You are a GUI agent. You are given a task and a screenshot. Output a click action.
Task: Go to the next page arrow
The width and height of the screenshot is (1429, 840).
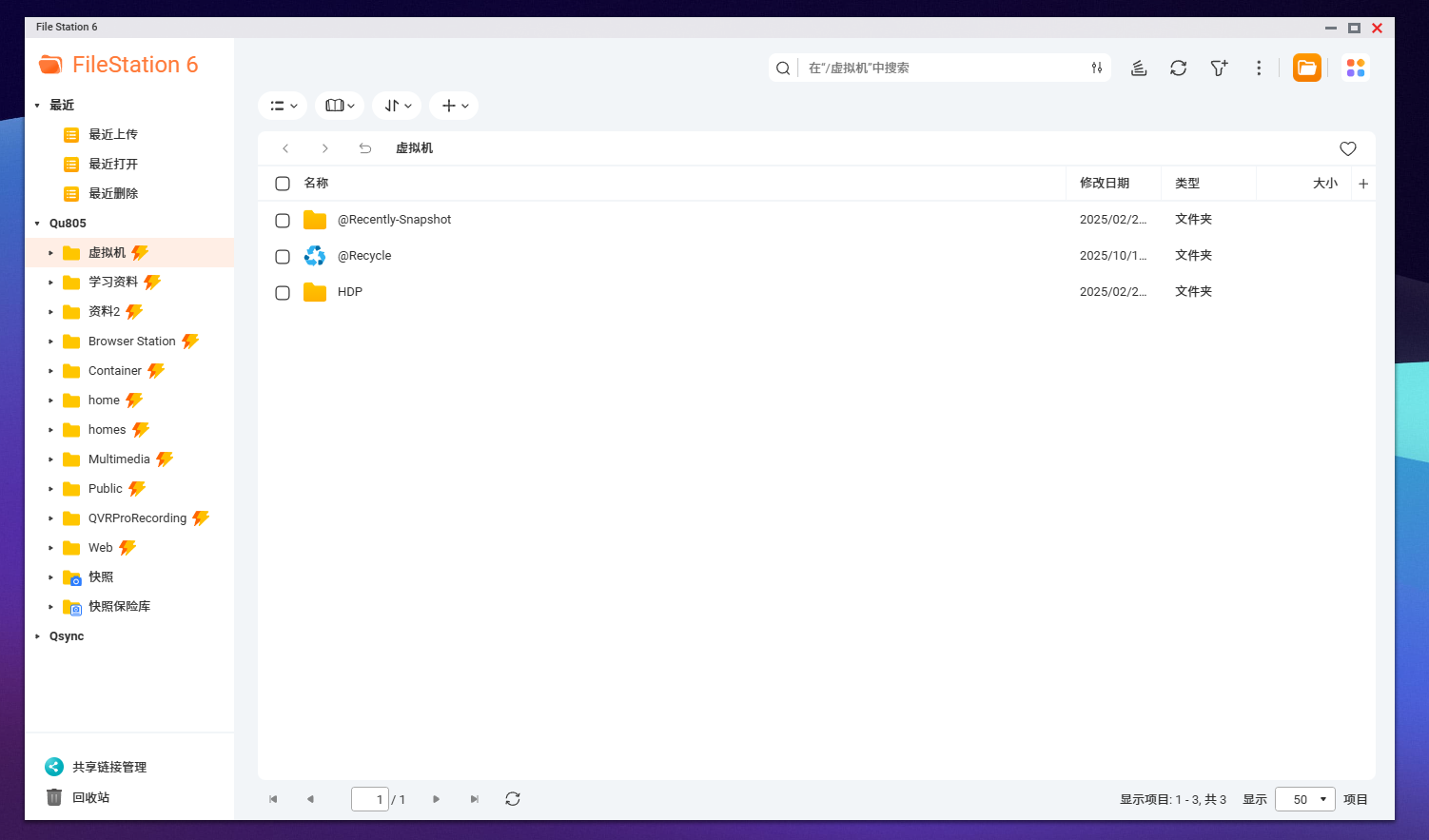[436, 799]
